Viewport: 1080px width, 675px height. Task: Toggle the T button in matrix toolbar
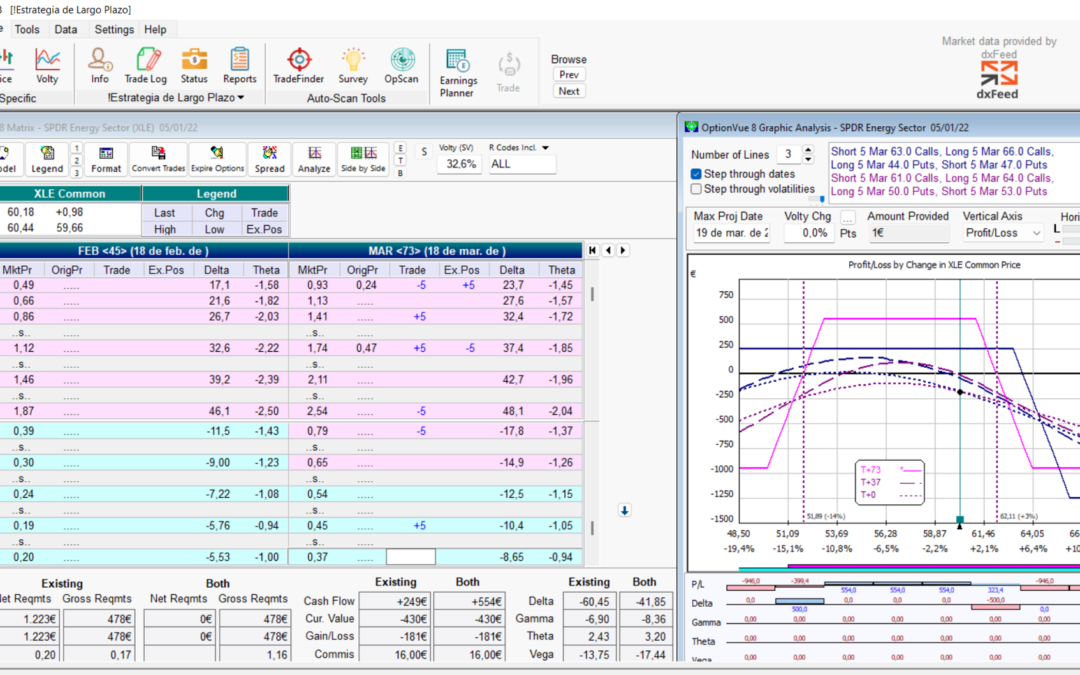400,160
